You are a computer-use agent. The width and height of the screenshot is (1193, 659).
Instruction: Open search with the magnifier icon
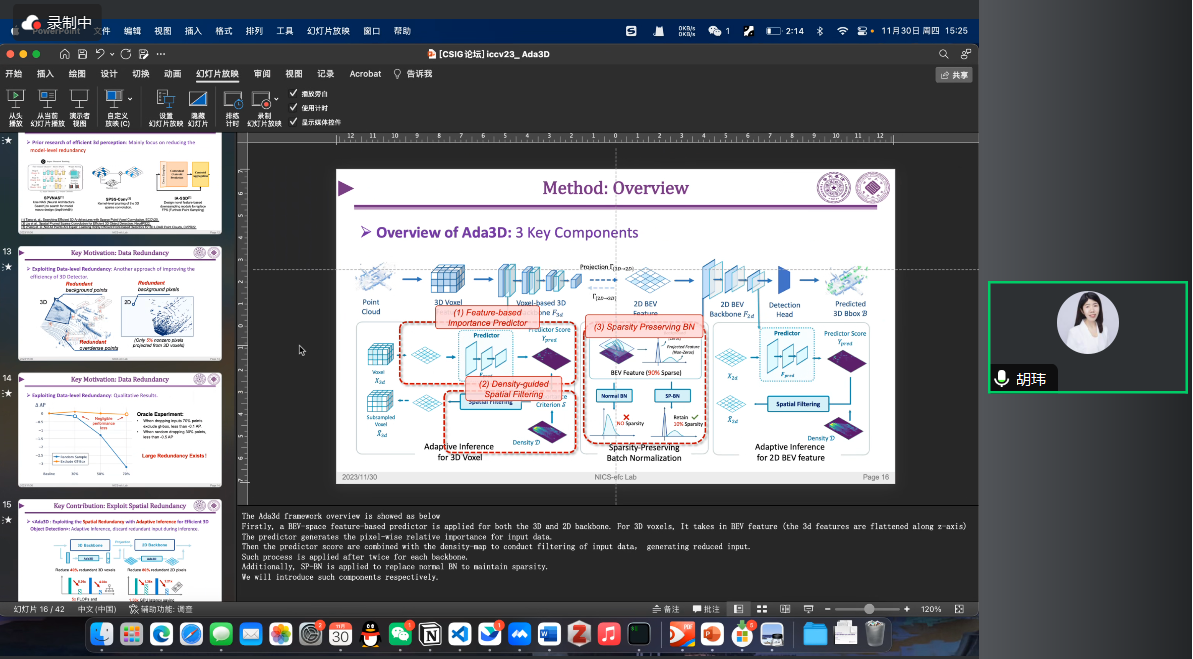[943, 54]
